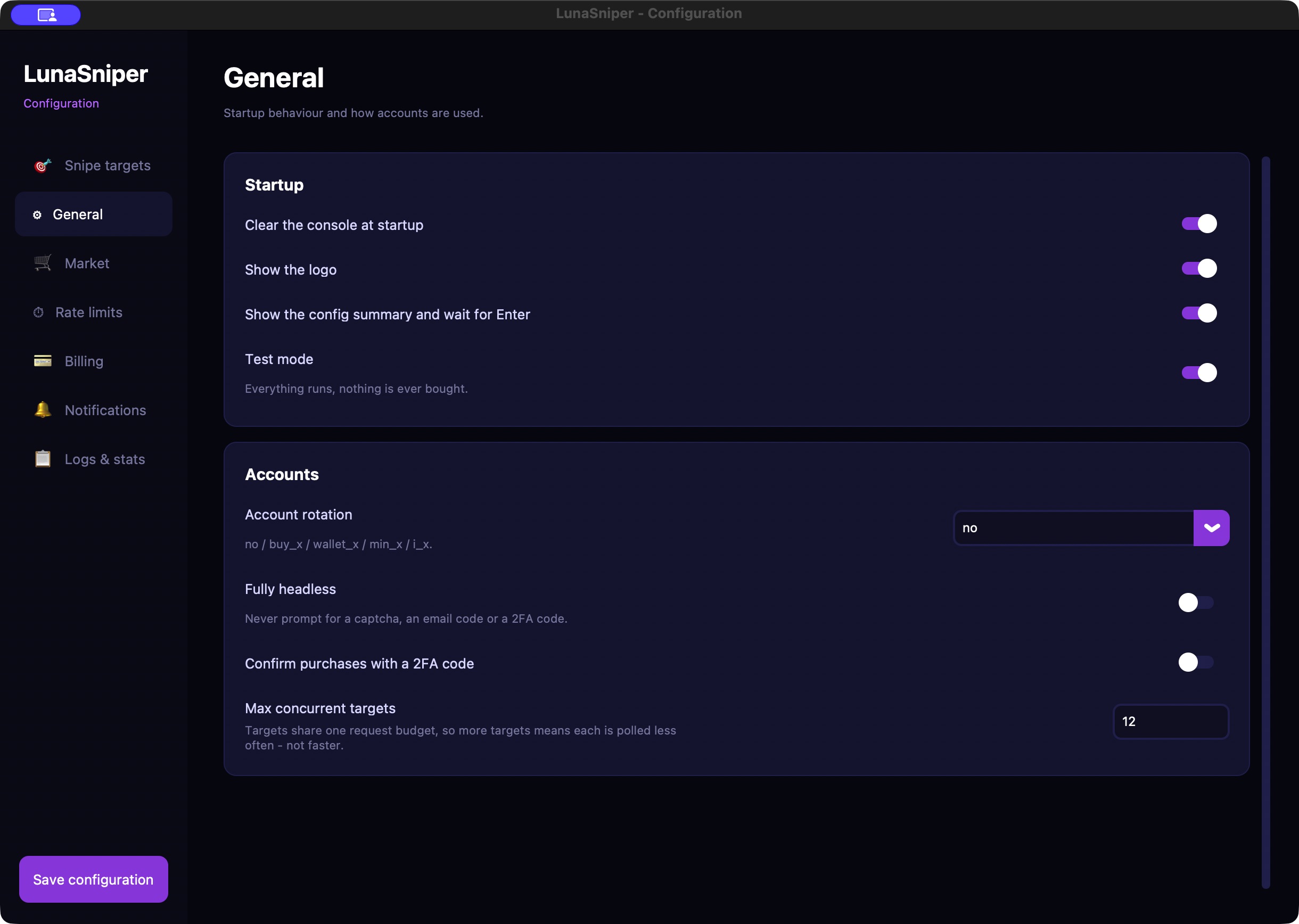
Task: Click the 'Max concurrent targets' label
Action: pos(320,708)
